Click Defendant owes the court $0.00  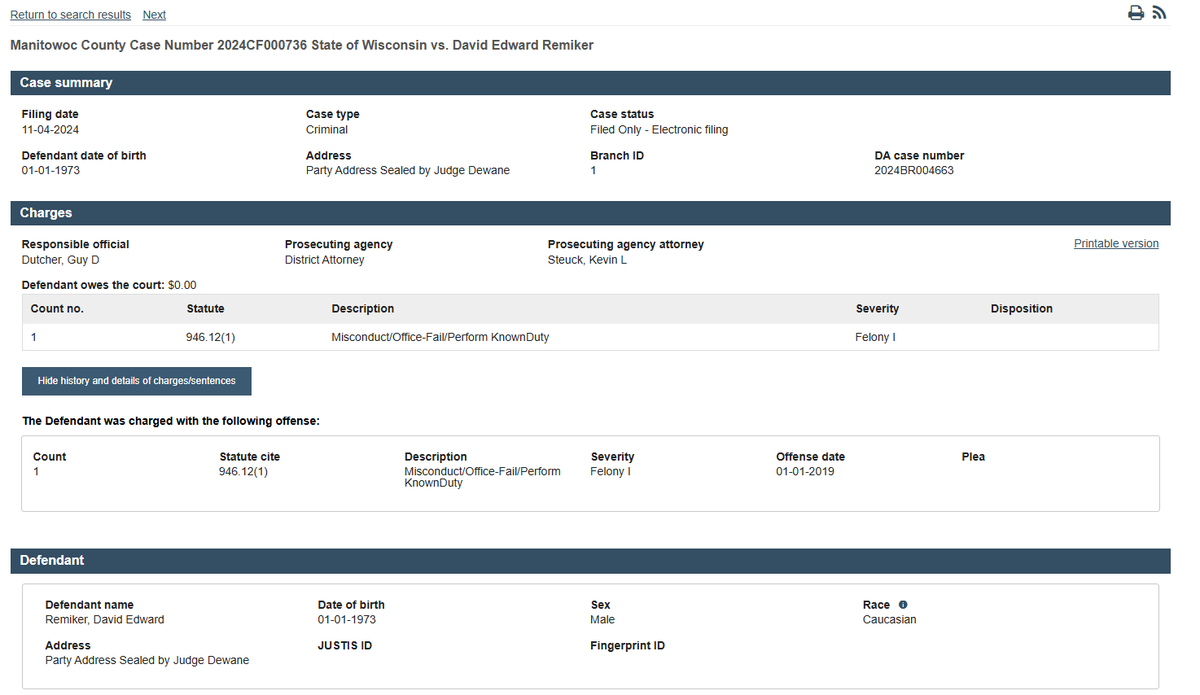click(x=109, y=285)
